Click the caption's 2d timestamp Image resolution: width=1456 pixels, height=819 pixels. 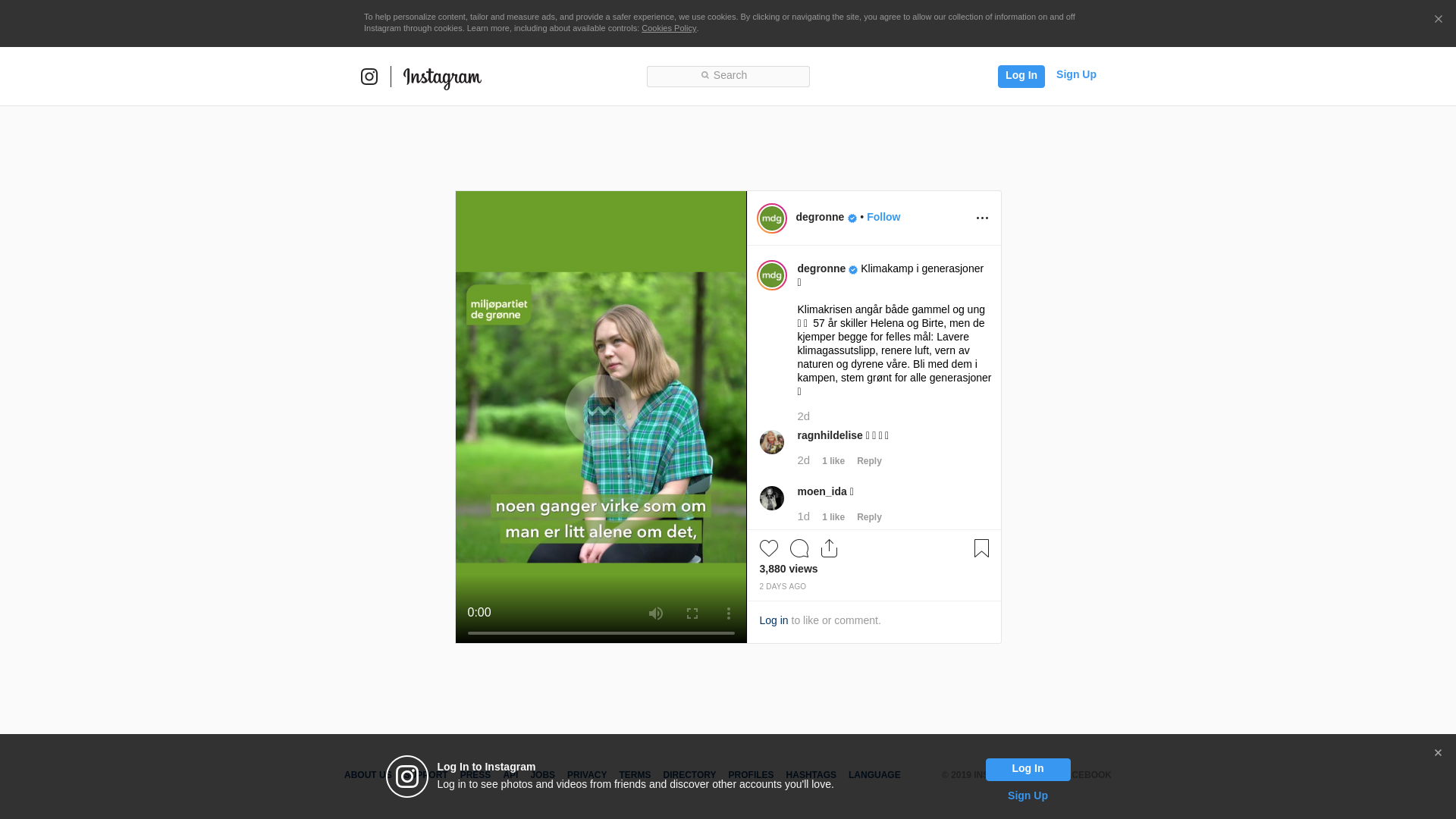click(x=804, y=416)
